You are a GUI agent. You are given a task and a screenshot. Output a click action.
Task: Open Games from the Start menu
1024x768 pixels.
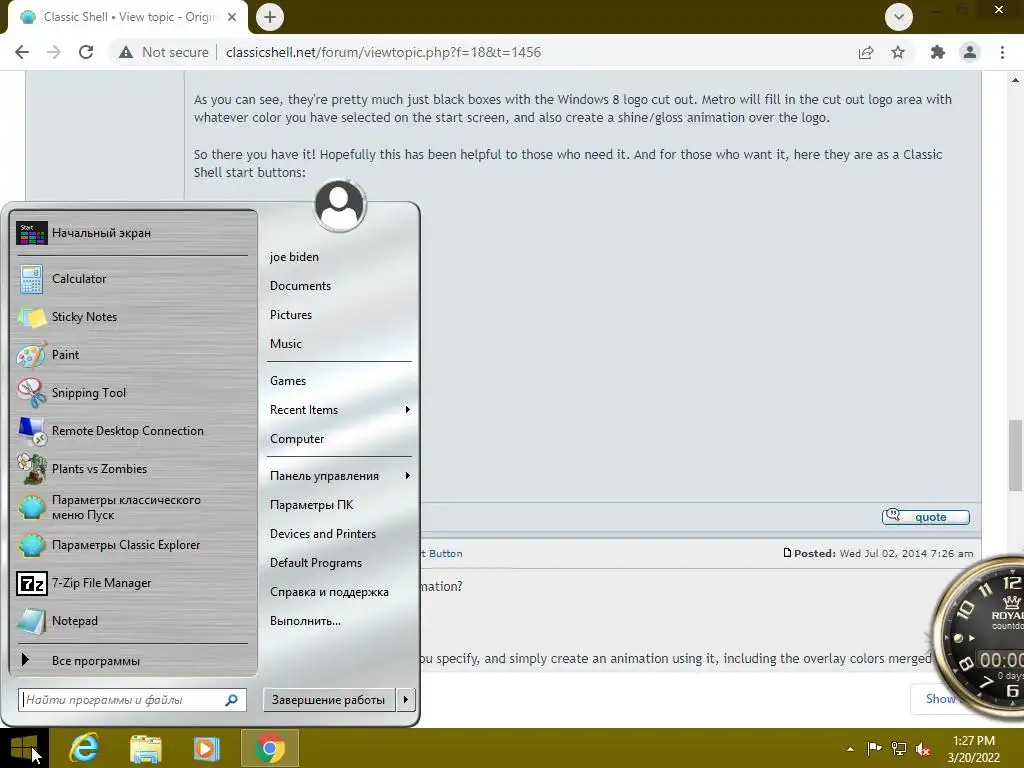pyautogui.click(x=288, y=381)
